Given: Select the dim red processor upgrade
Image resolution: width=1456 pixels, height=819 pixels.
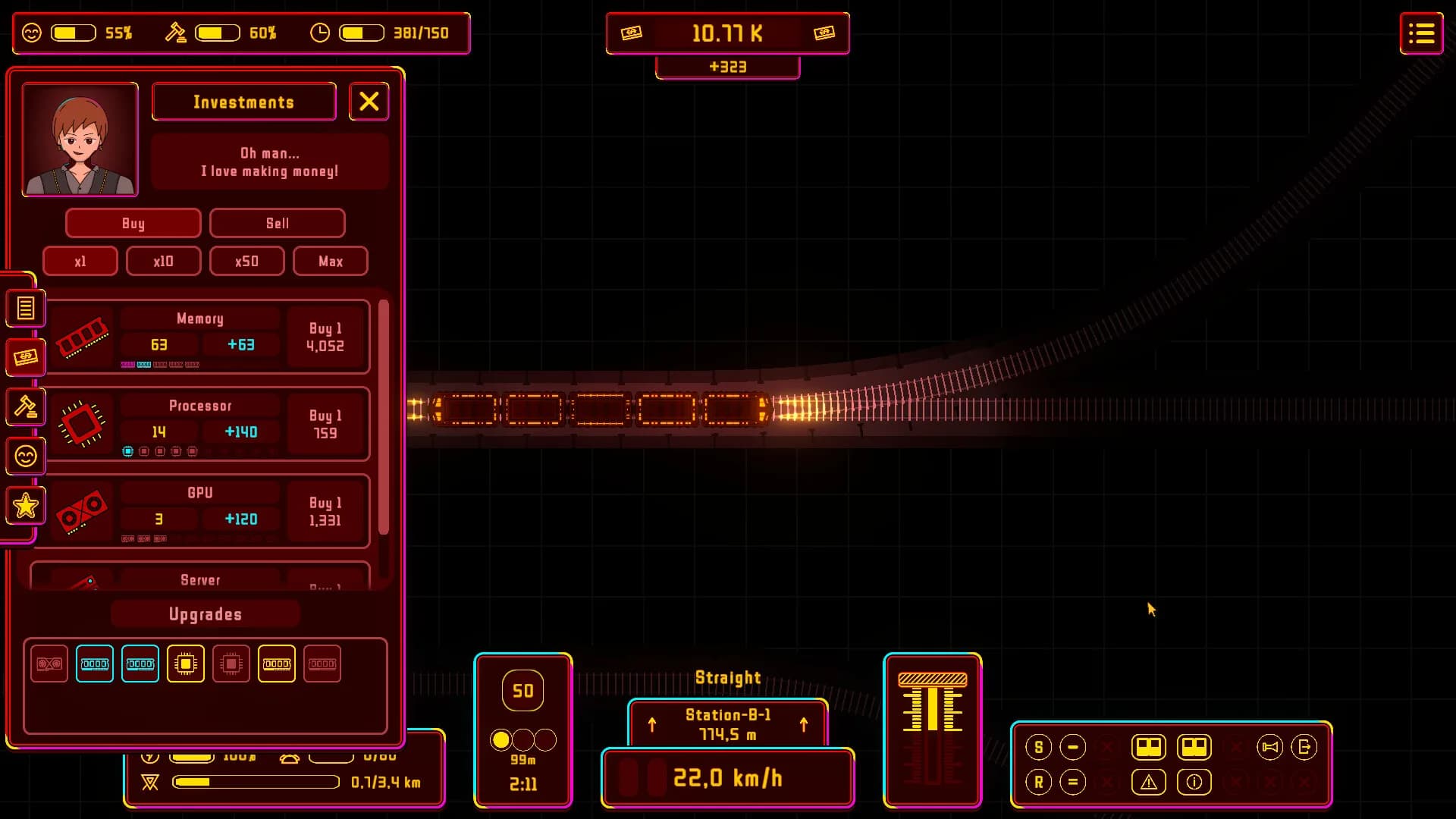Looking at the screenshot, I should click(231, 664).
